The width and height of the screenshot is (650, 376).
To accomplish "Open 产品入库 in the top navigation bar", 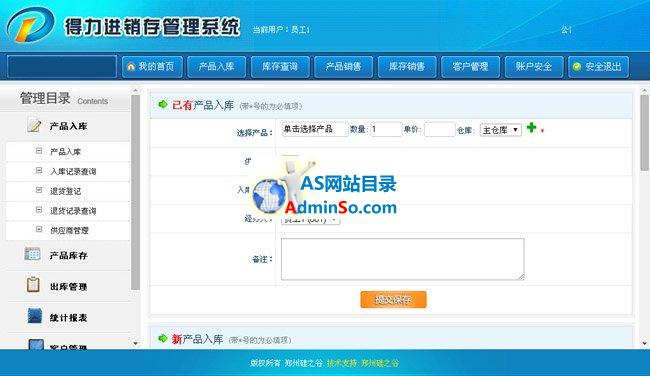I will pyautogui.click(x=216, y=67).
